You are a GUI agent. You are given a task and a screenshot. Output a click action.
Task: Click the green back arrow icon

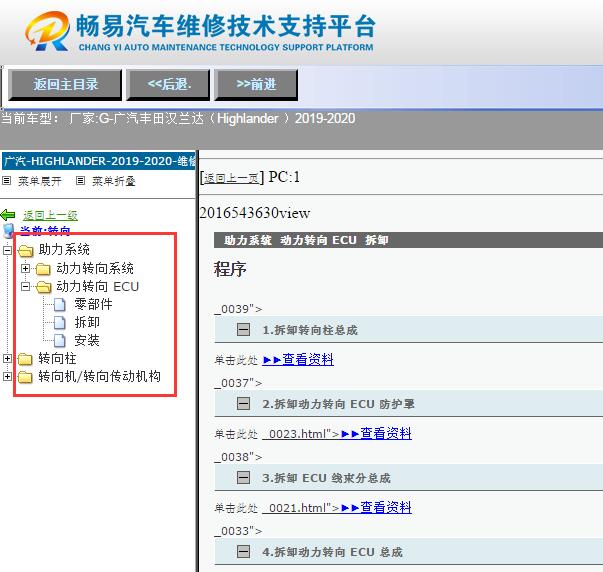coord(8,215)
